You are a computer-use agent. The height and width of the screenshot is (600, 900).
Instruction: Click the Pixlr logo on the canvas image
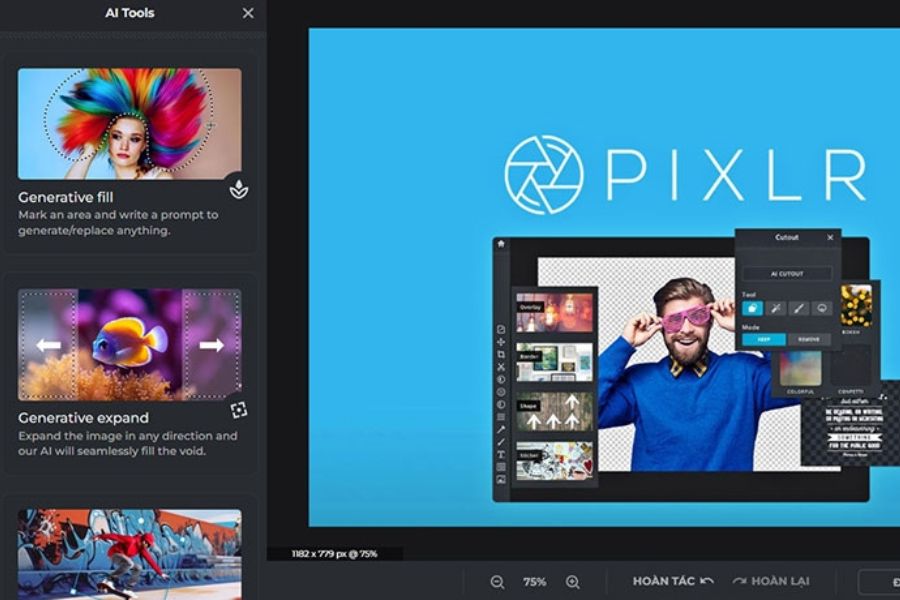pos(686,175)
